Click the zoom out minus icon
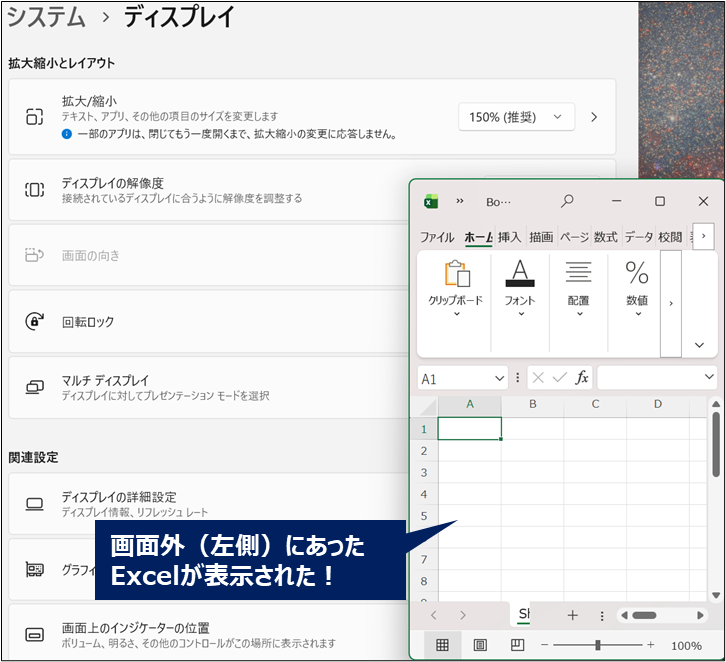Screen dimensions: 726x662 click(546, 646)
